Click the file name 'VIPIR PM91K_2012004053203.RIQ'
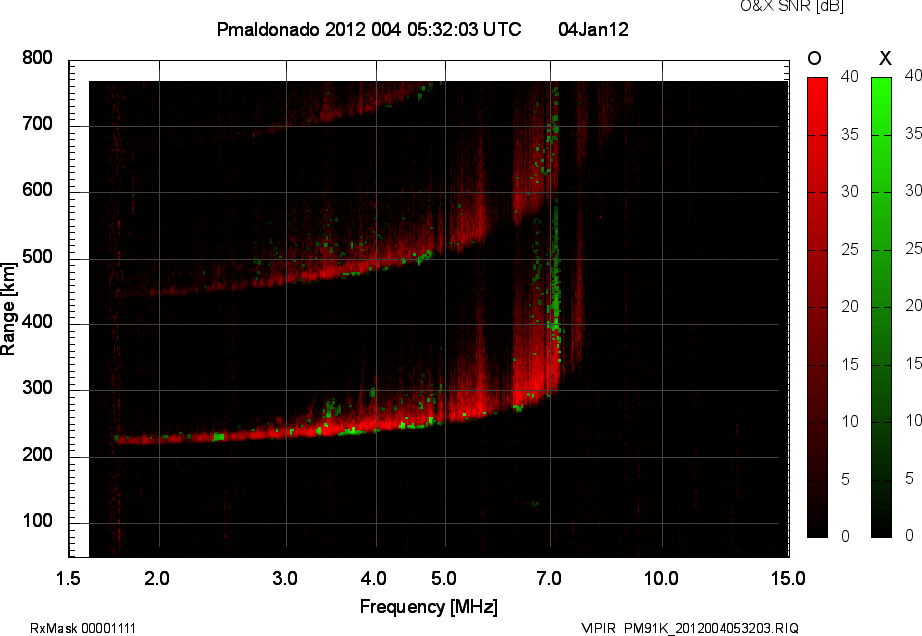 click(x=690, y=628)
